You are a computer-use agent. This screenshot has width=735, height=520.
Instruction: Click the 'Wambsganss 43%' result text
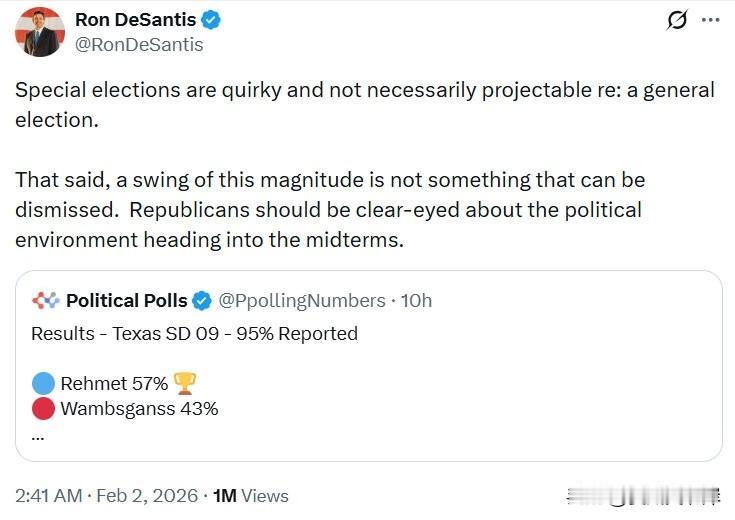[139, 408]
